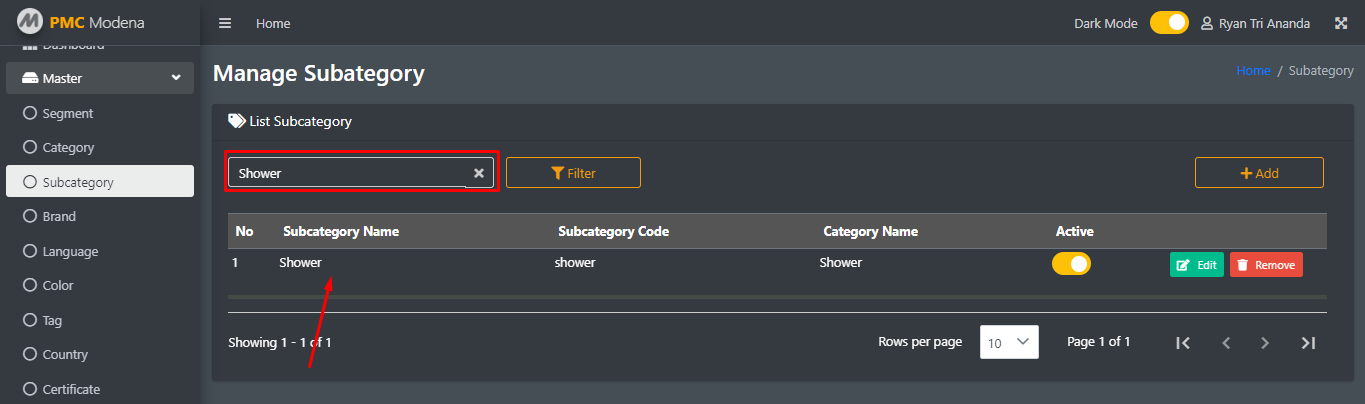
Task: Click the Add button
Action: (x=1259, y=173)
